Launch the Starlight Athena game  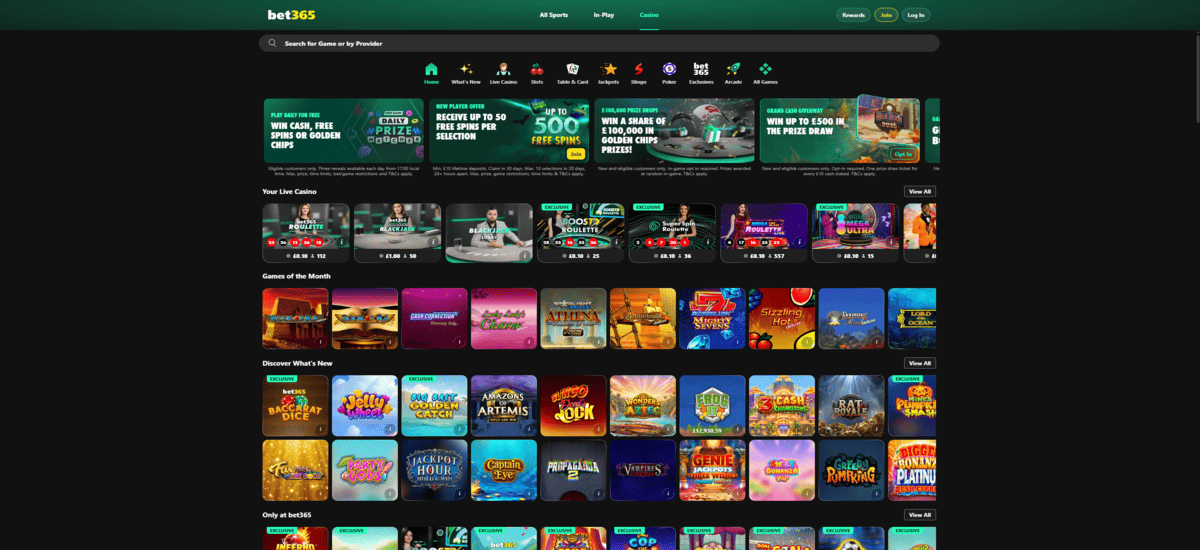click(x=573, y=318)
